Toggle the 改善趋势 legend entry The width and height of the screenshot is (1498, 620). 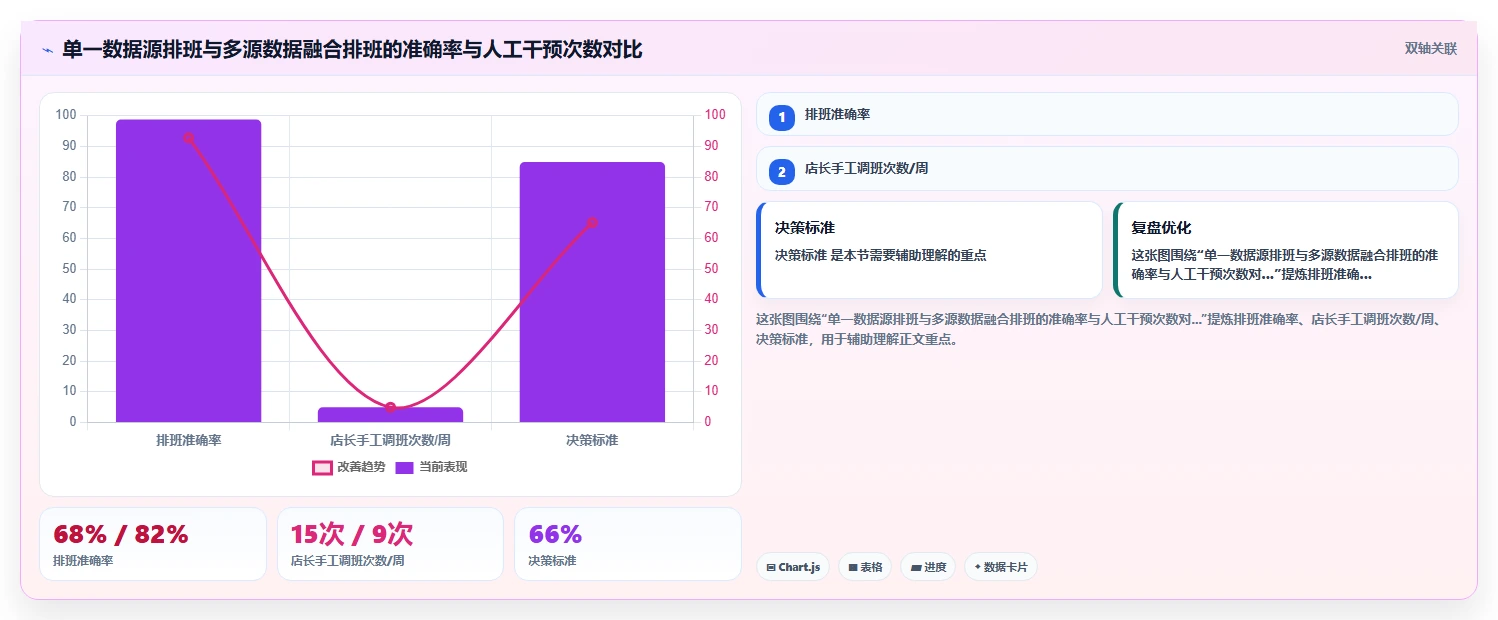click(349, 467)
